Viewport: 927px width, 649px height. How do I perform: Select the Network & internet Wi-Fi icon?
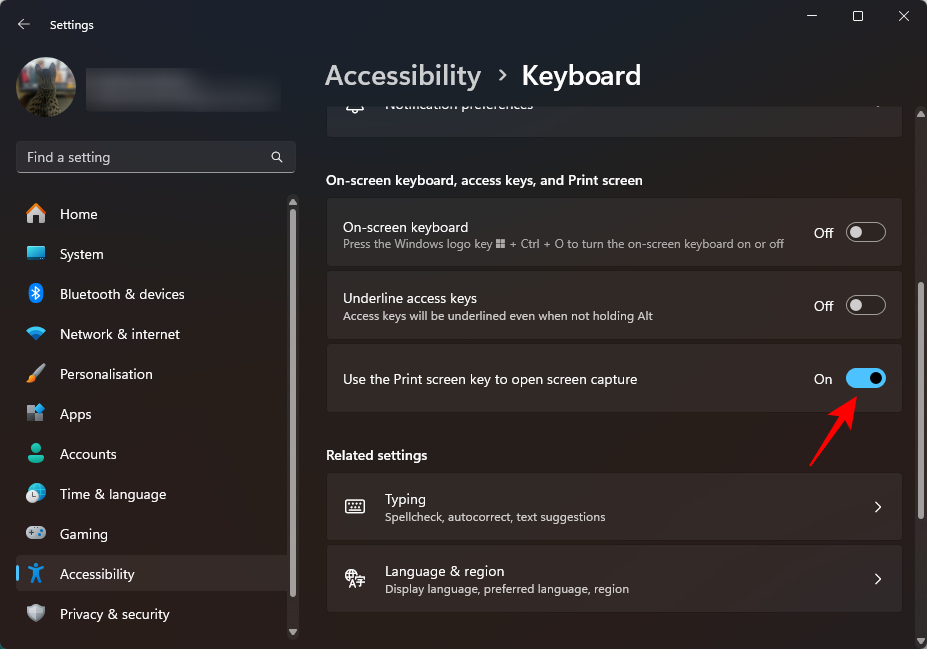36,334
